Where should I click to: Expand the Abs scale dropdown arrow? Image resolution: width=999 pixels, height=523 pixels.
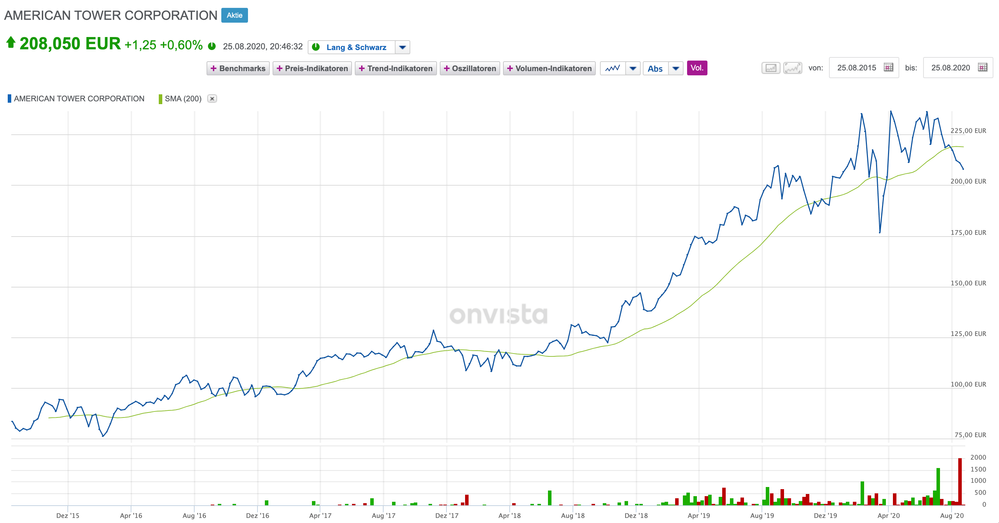click(x=676, y=68)
